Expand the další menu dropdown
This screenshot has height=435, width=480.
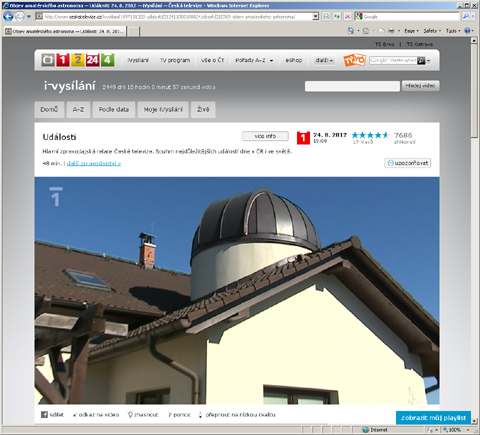click(324, 60)
